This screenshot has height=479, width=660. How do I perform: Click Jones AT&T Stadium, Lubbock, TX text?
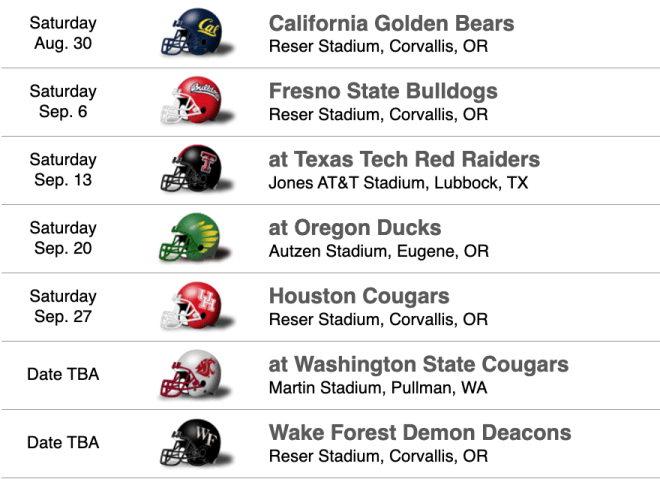coord(398,183)
